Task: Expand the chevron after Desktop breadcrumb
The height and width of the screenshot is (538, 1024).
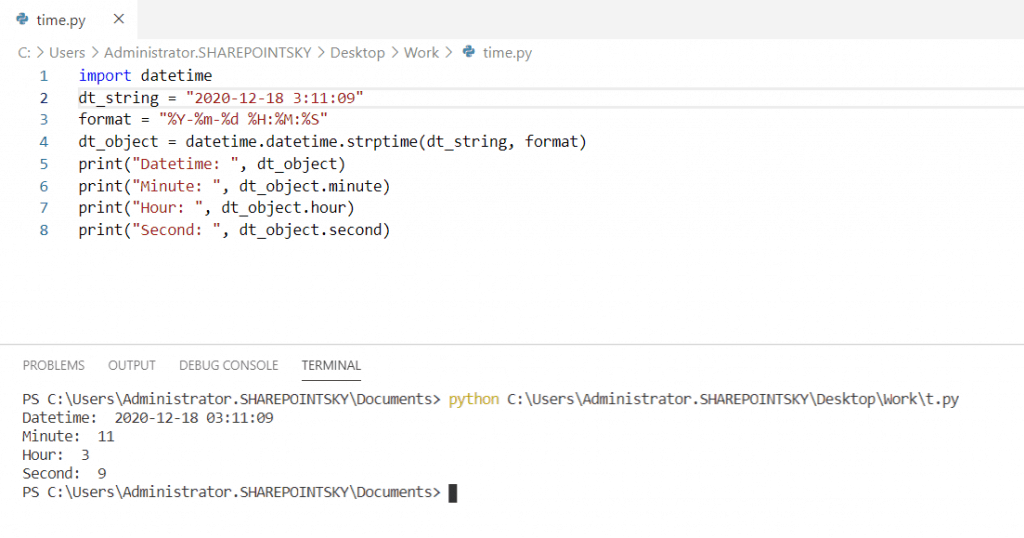Action: [394, 52]
